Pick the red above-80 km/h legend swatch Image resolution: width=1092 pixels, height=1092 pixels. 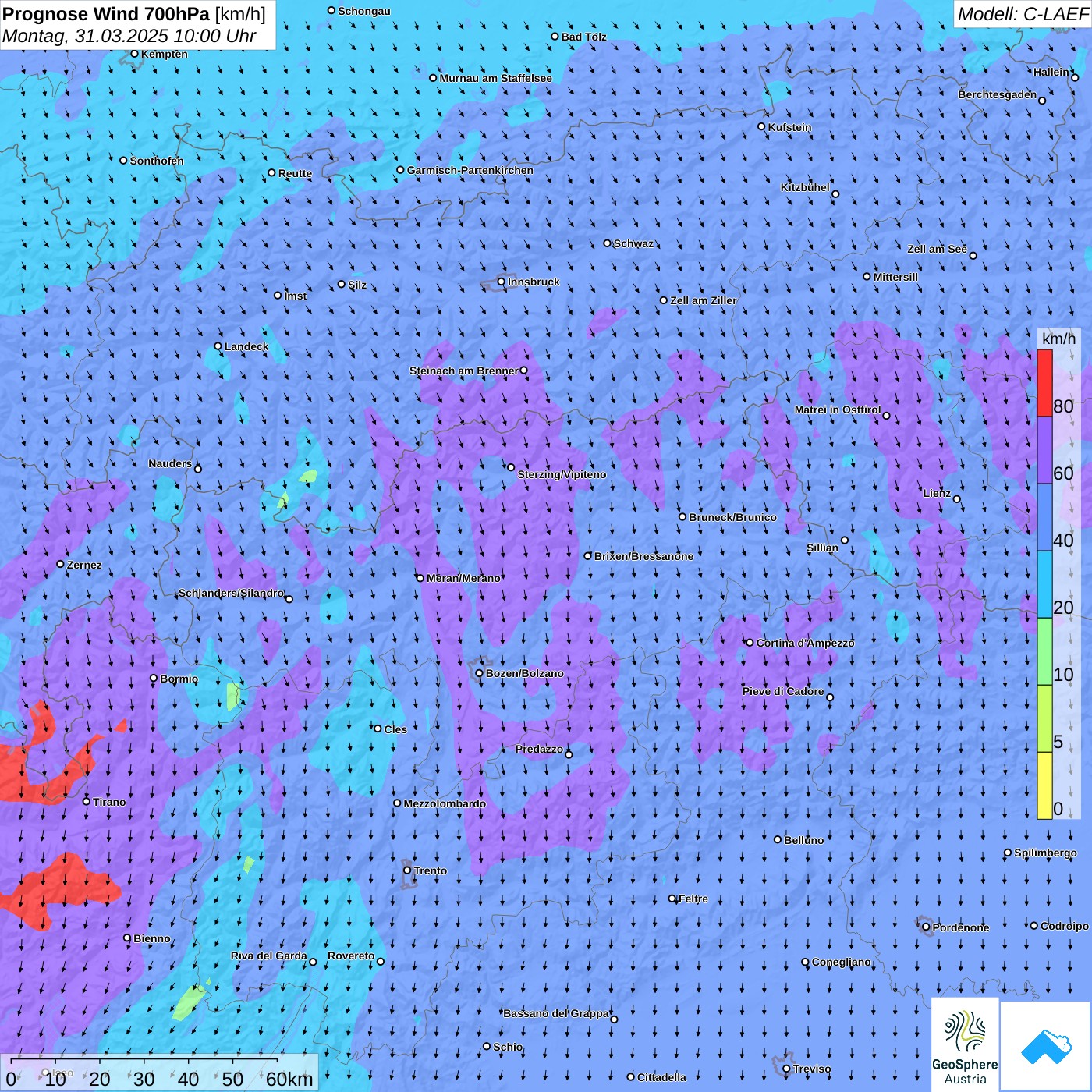[x=1044, y=383]
